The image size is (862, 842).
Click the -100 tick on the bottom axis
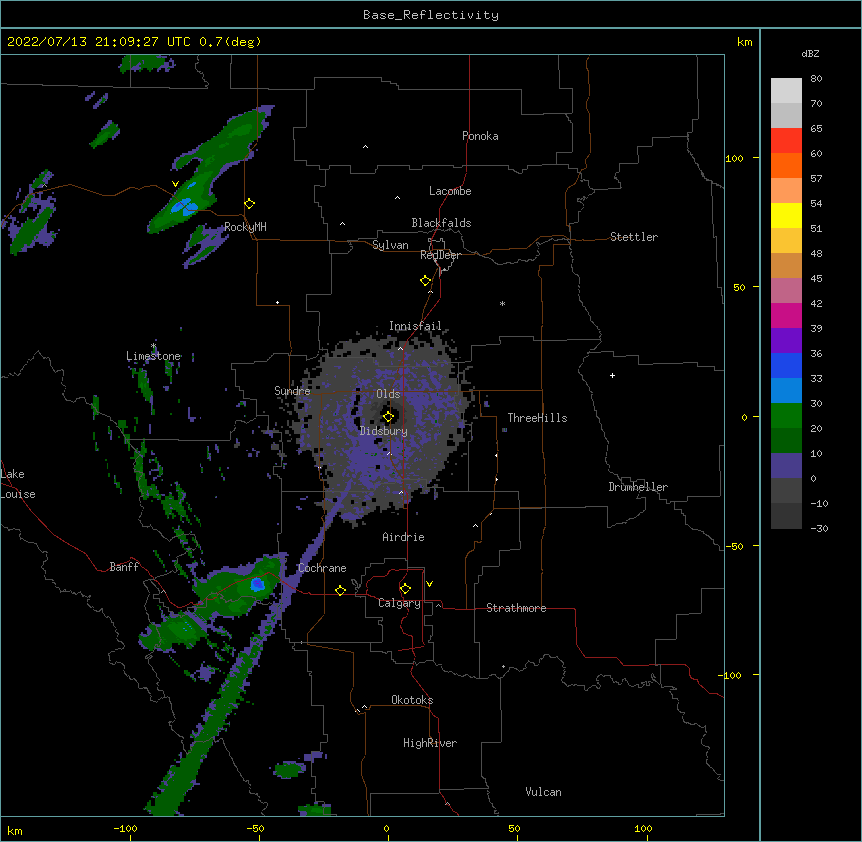coord(125,828)
